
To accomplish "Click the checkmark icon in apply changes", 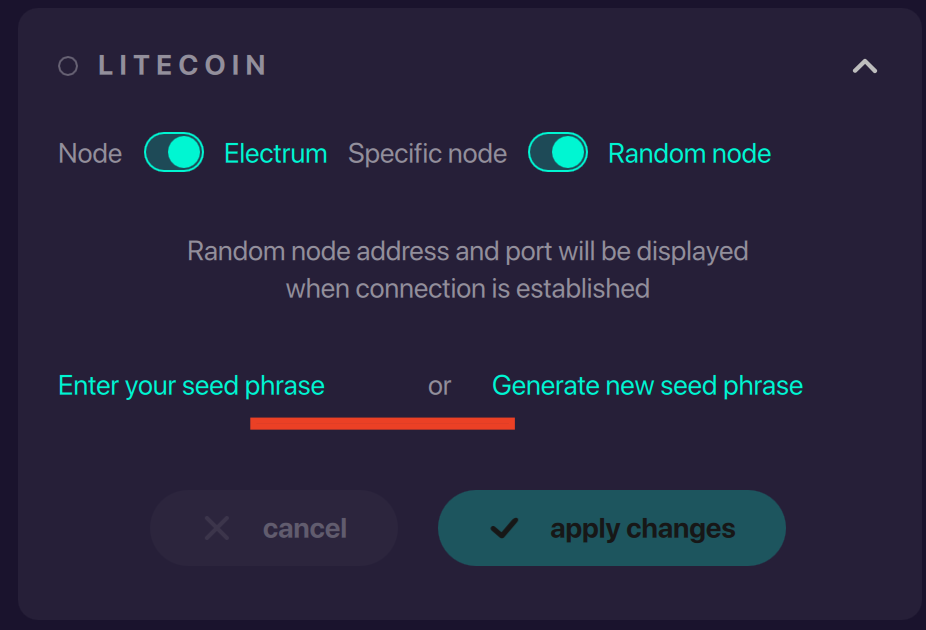I will (507, 528).
